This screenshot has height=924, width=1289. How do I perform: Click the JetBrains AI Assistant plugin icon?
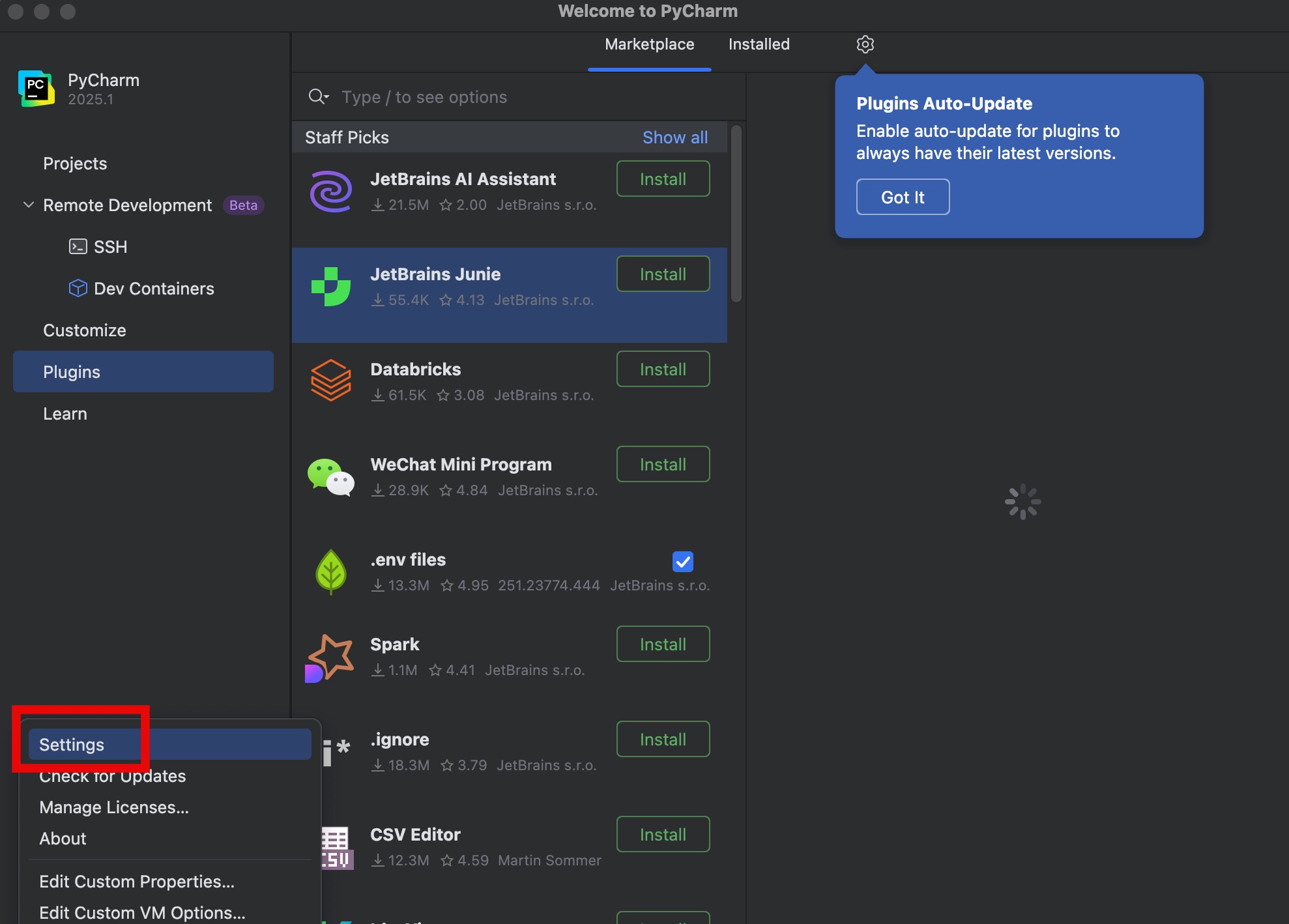point(331,192)
